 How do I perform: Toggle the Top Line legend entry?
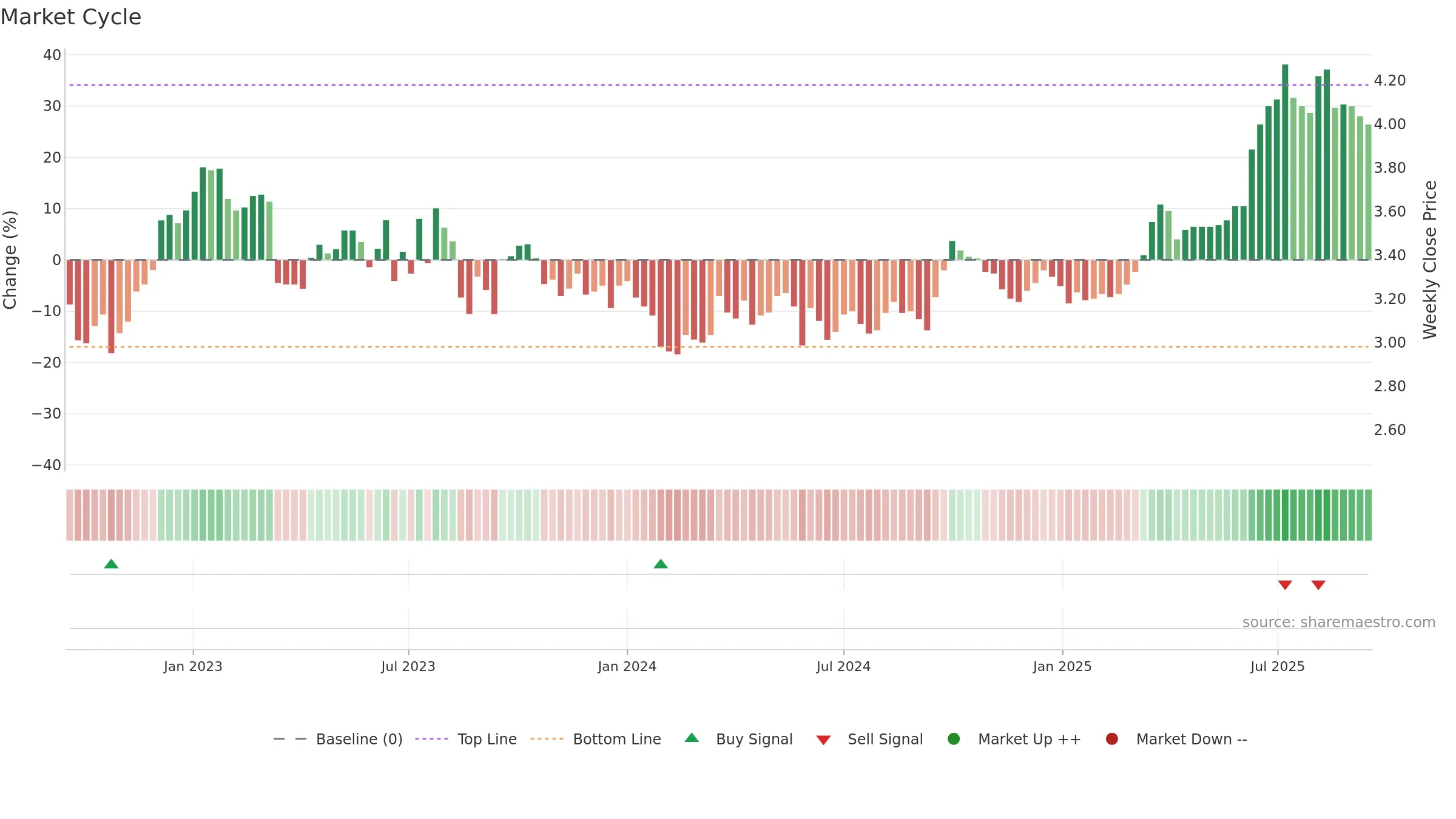(466, 739)
